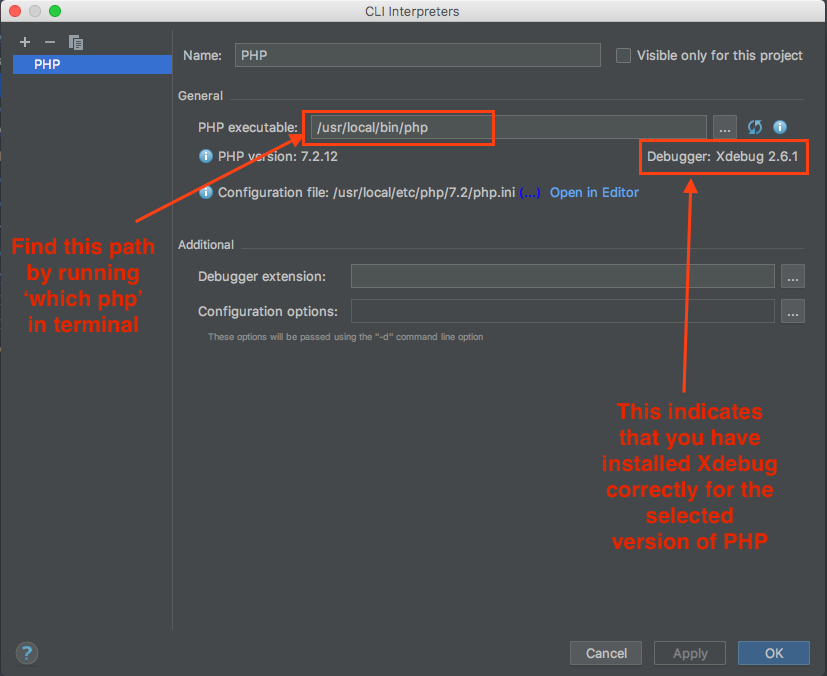827x676 pixels.
Task: Browse for a Debugger extension file
Action: point(792,276)
